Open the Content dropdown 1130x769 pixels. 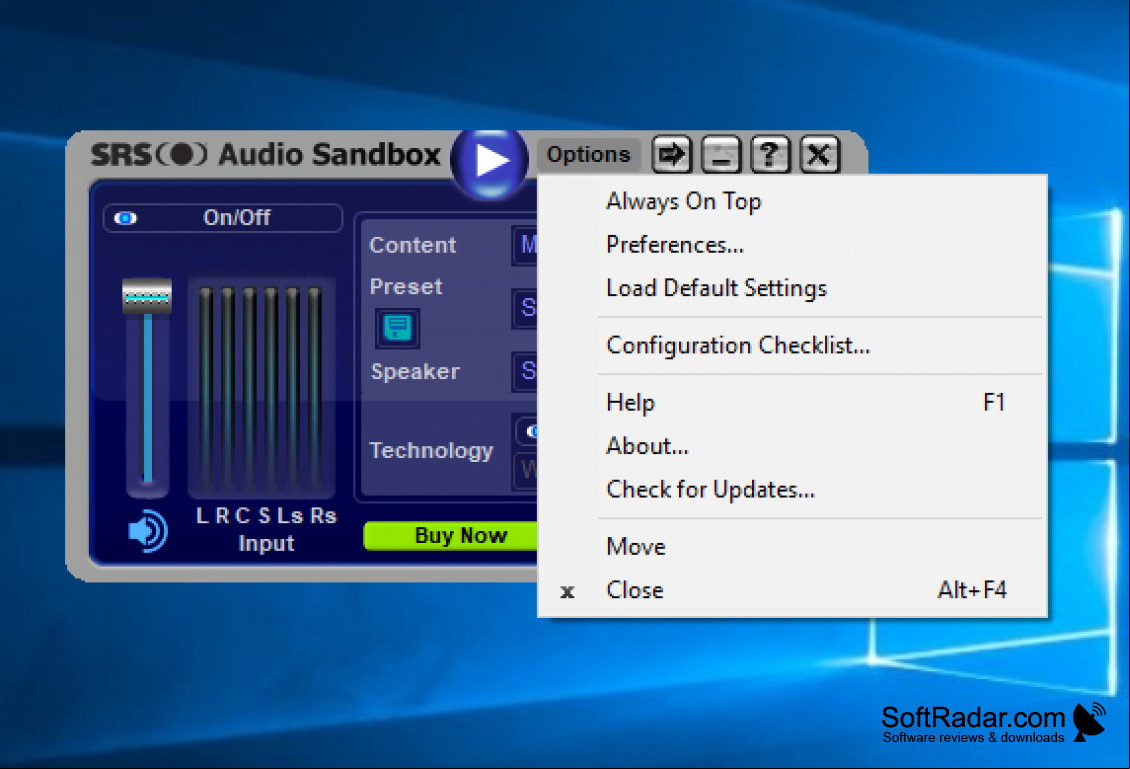[525, 245]
